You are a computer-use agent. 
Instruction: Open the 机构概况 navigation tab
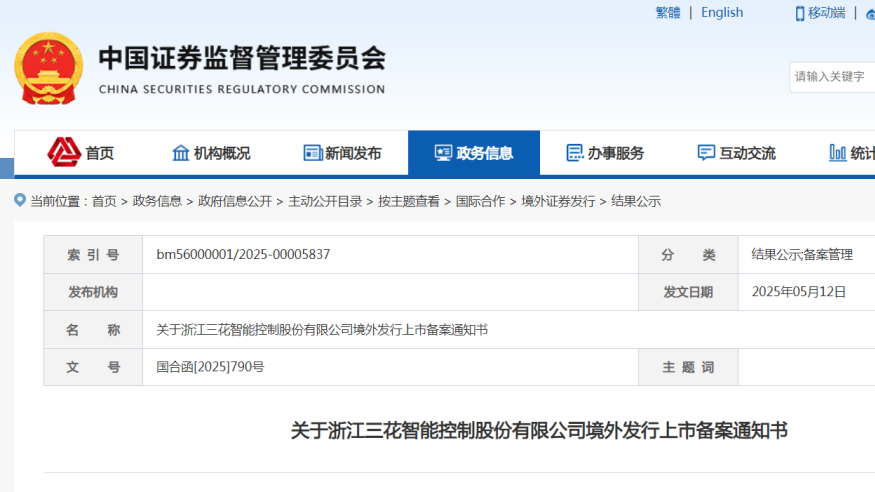pos(211,153)
